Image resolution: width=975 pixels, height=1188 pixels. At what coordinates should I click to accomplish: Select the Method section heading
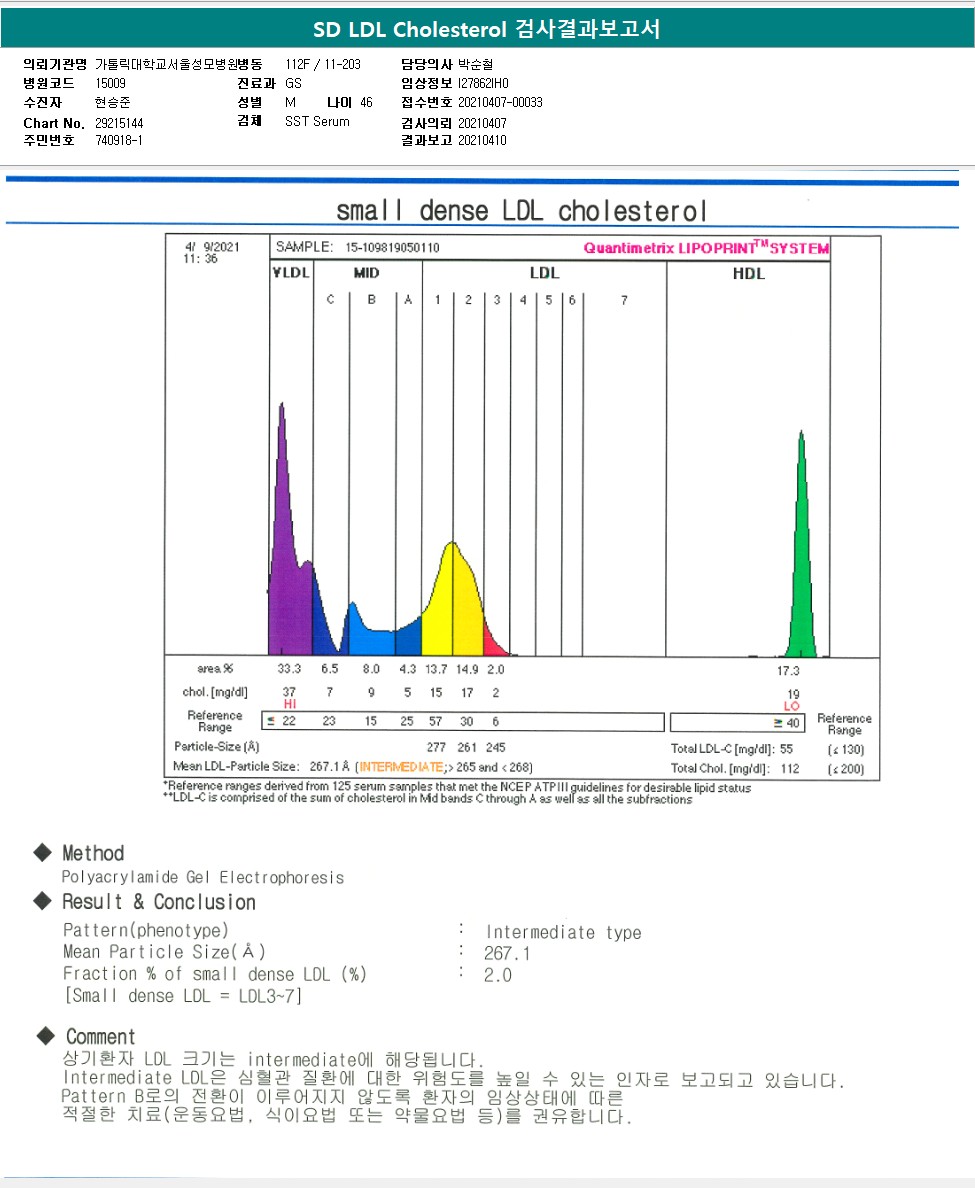click(93, 853)
